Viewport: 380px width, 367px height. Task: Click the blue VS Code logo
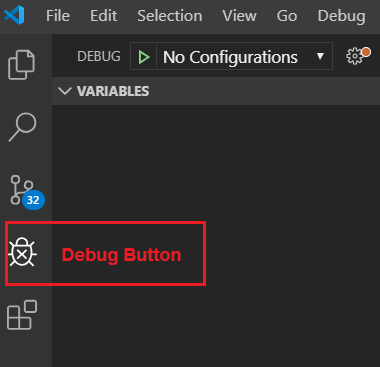(x=14, y=15)
